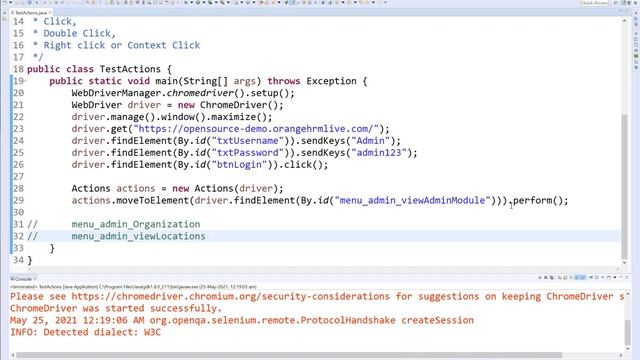Place cursor on "txtUsername" string in line 24
640x360 pixels.
[248, 141]
